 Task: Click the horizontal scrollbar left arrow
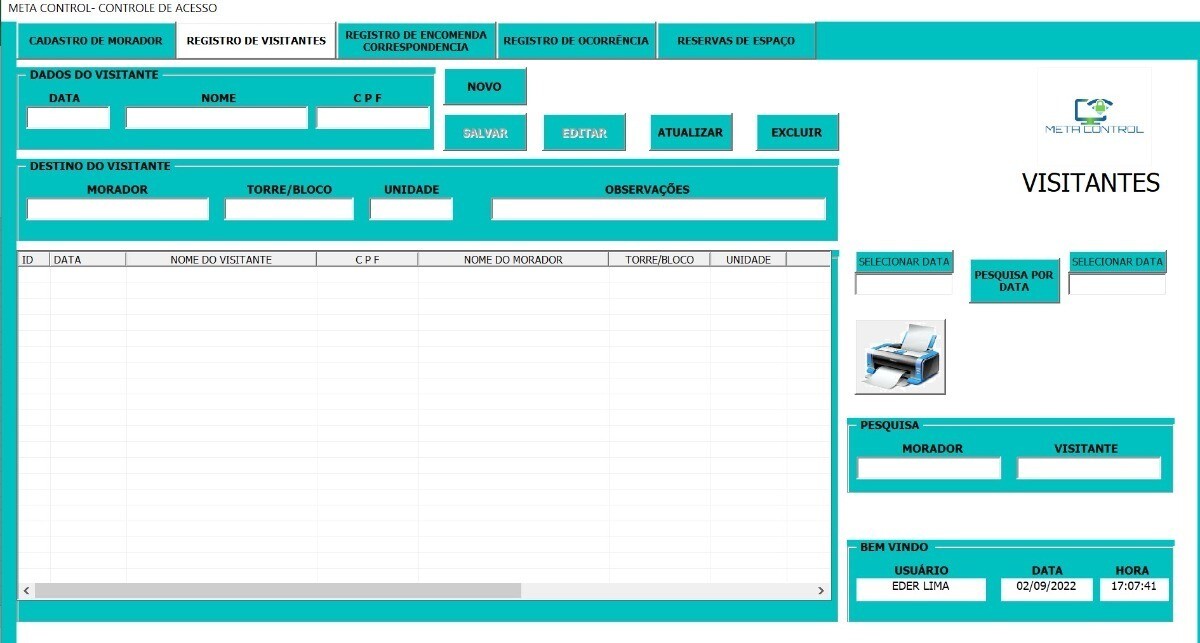click(26, 591)
